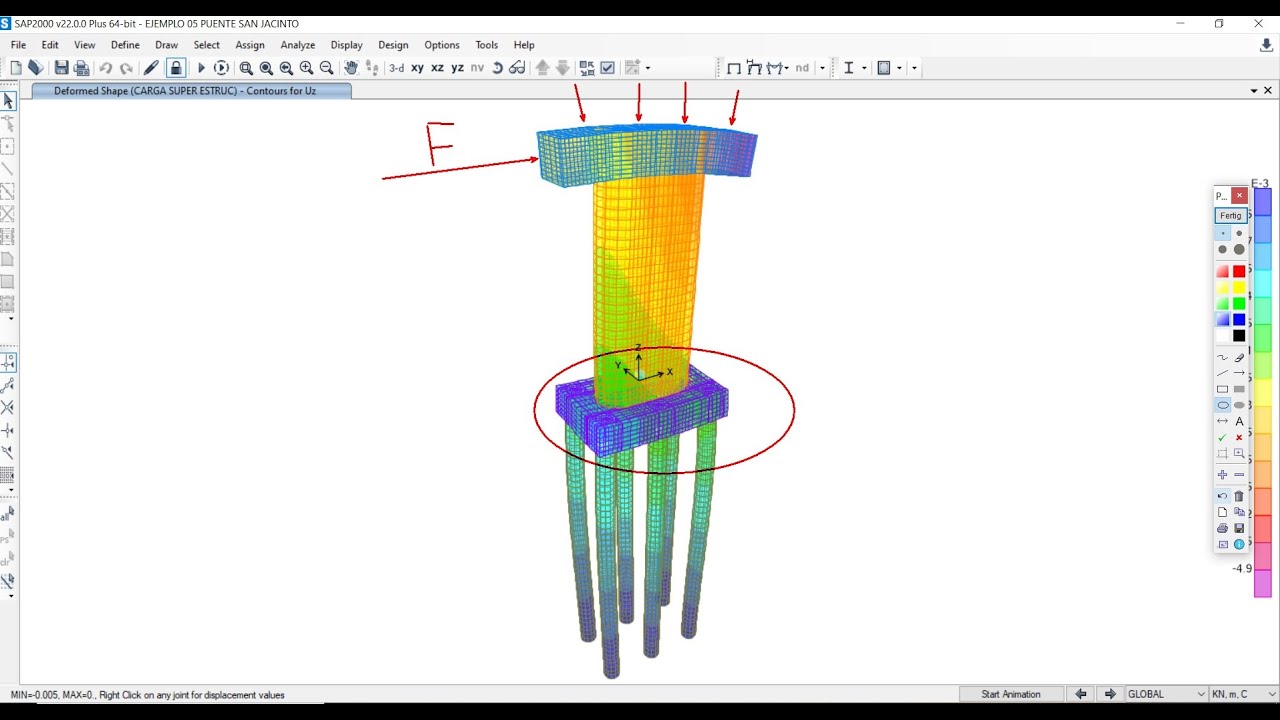Image resolution: width=1280 pixels, height=720 pixels.
Task: Expand the I-section frame dropdown arrow
Action: pos(864,68)
